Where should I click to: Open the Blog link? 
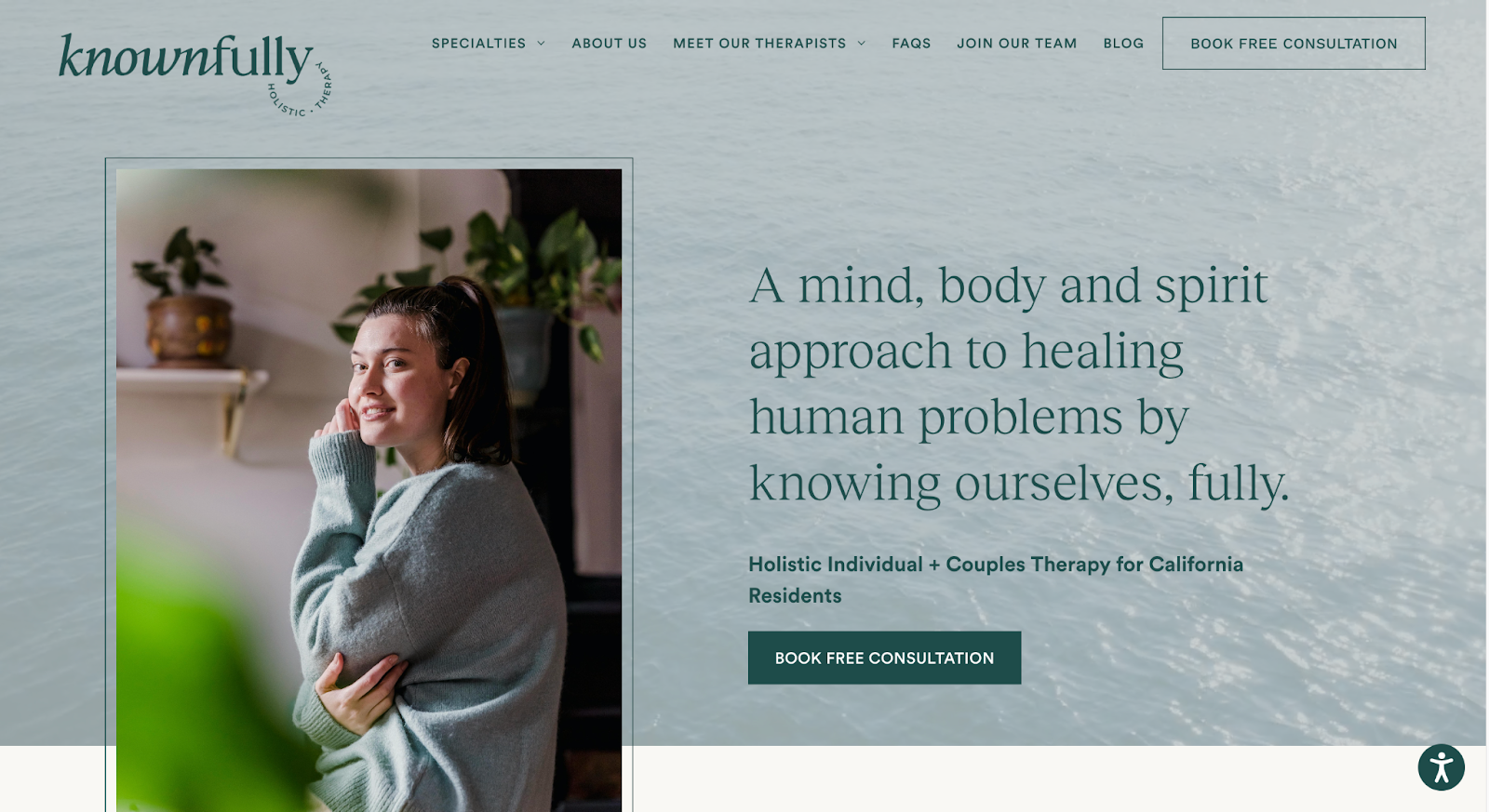point(1123,44)
